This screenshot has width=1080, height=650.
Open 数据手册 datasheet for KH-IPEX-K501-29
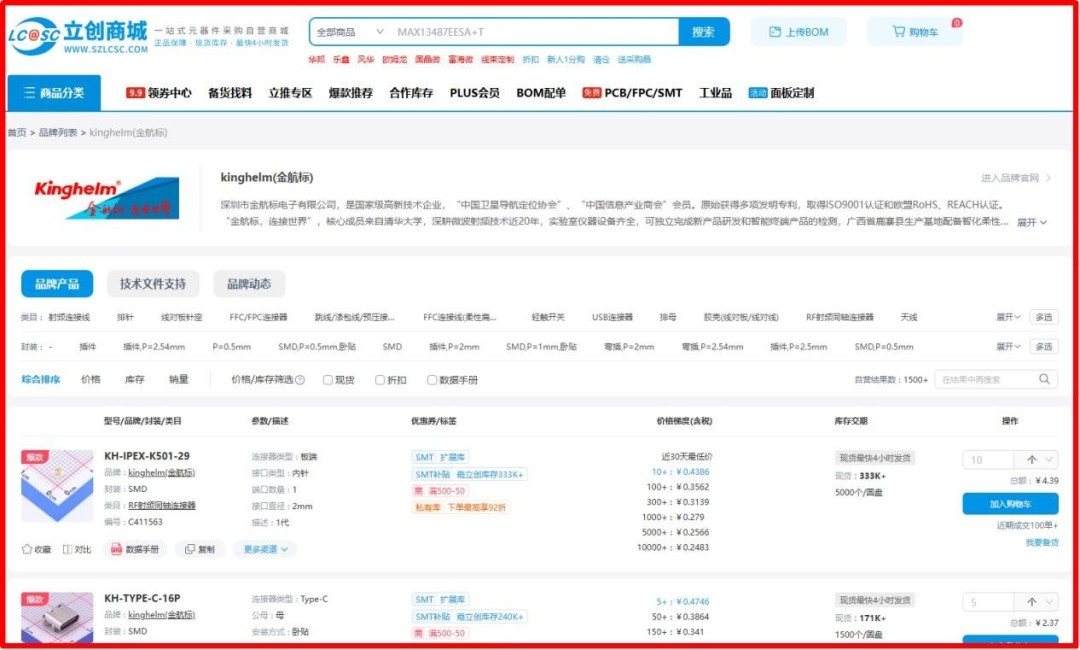tap(135, 549)
